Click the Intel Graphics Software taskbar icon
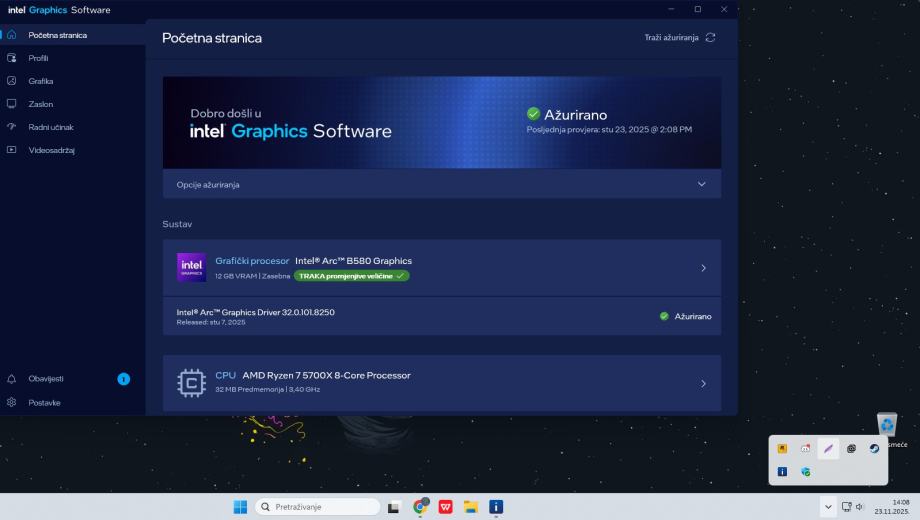 point(496,507)
